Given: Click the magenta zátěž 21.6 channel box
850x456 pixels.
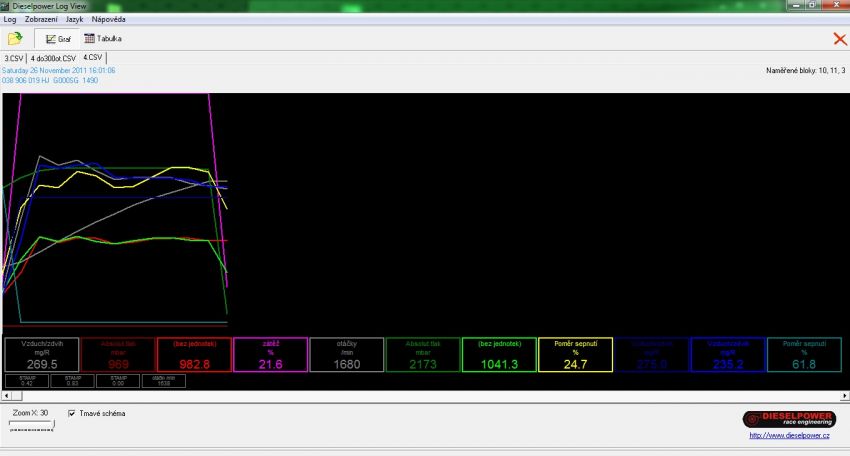Looking at the screenshot, I should 270,355.
